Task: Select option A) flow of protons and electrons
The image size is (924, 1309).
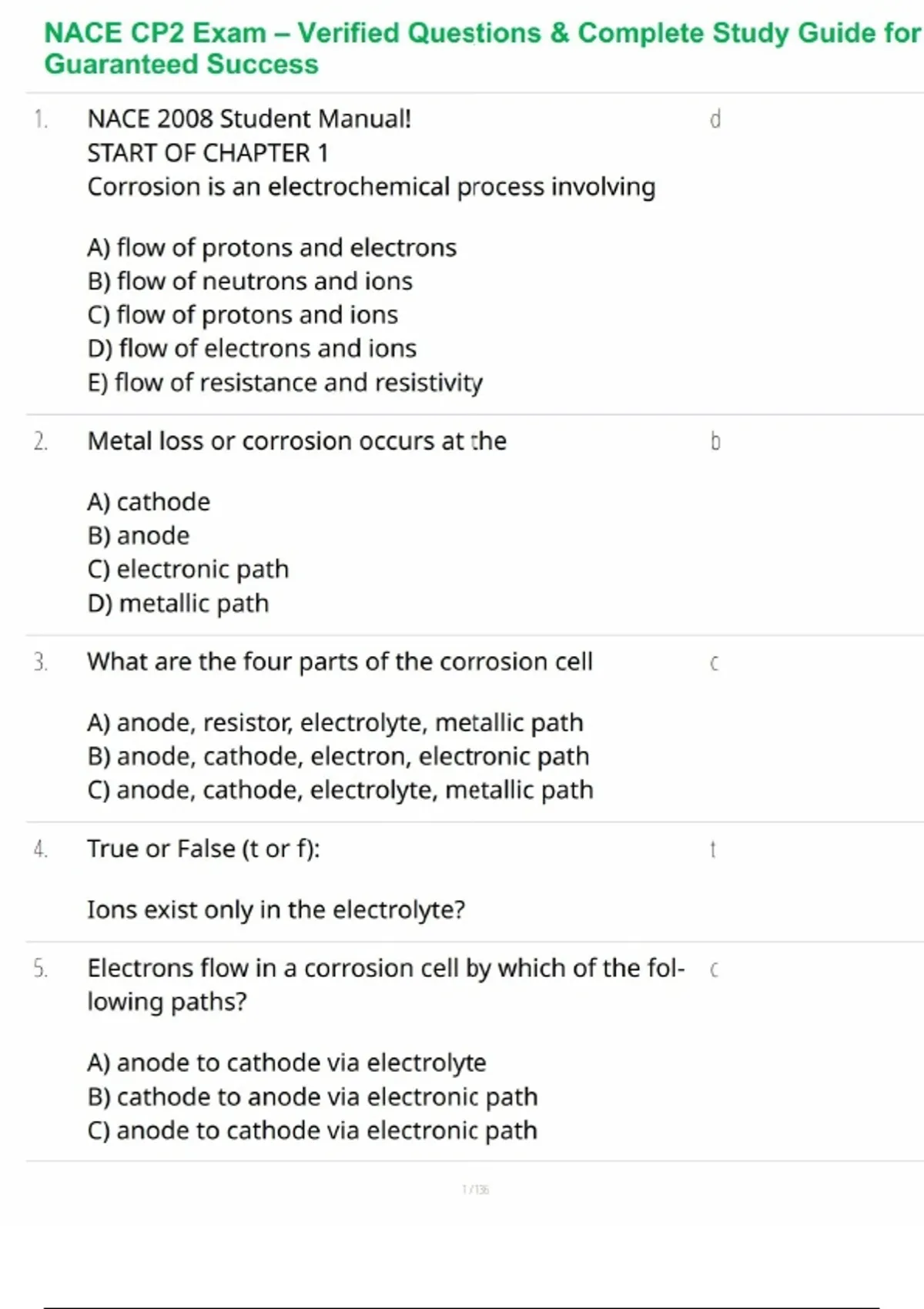Action: click(272, 247)
